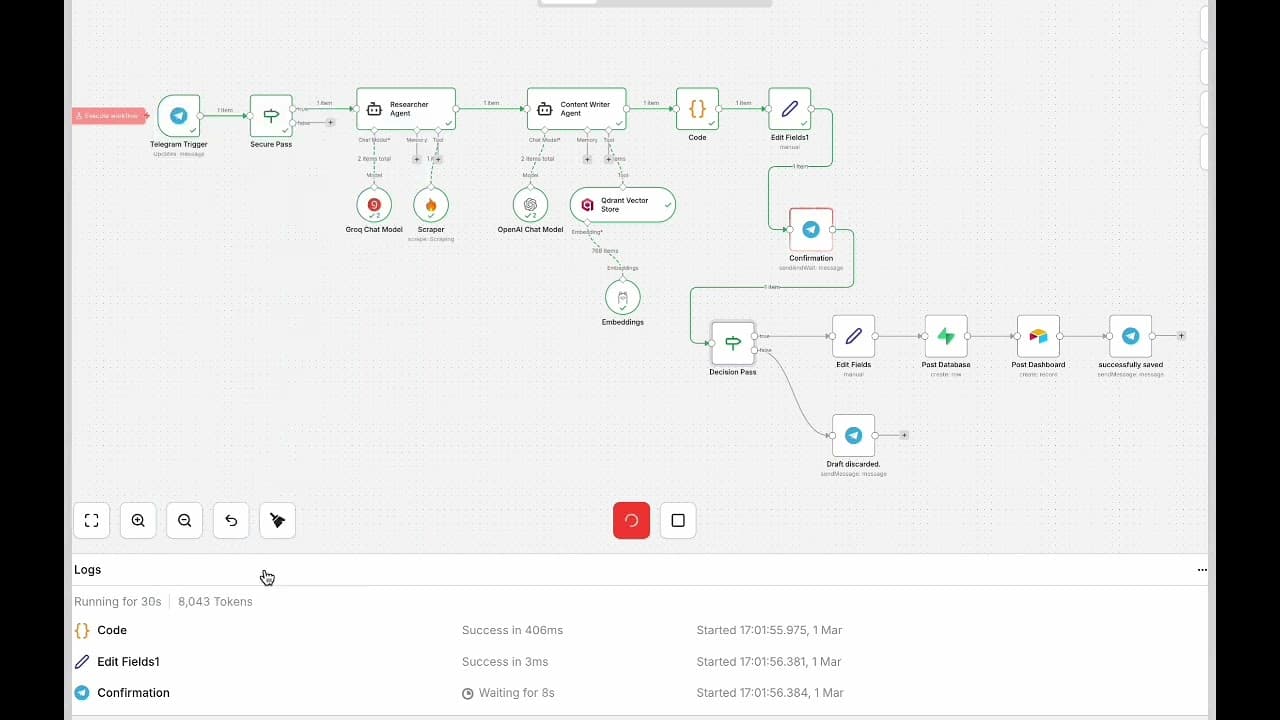
Task: Open the Post Database node
Action: pyautogui.click(x=946, y=336)
